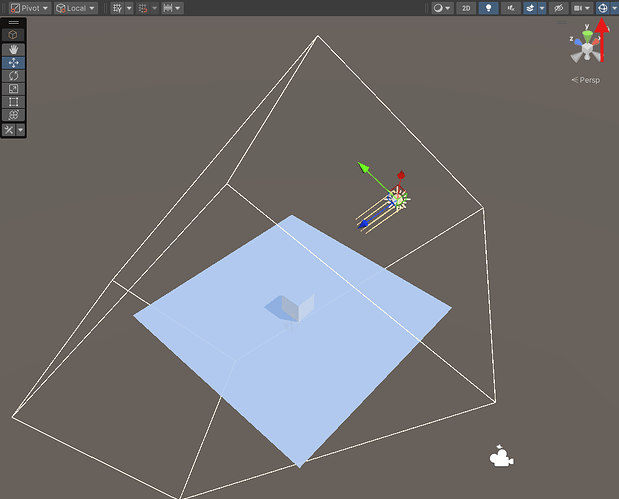
Task: Toggle grid snapping magnet icon
Action: tap(143, 8)
